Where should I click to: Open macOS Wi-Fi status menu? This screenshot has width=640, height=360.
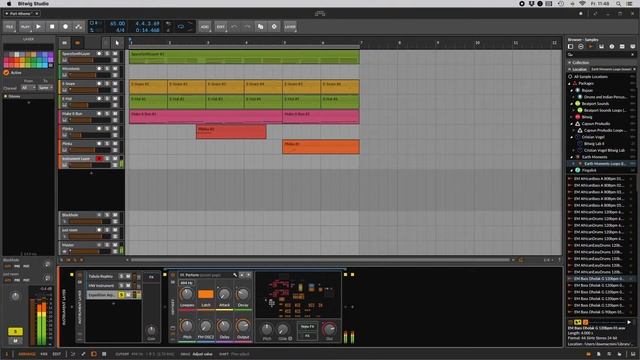582,3
